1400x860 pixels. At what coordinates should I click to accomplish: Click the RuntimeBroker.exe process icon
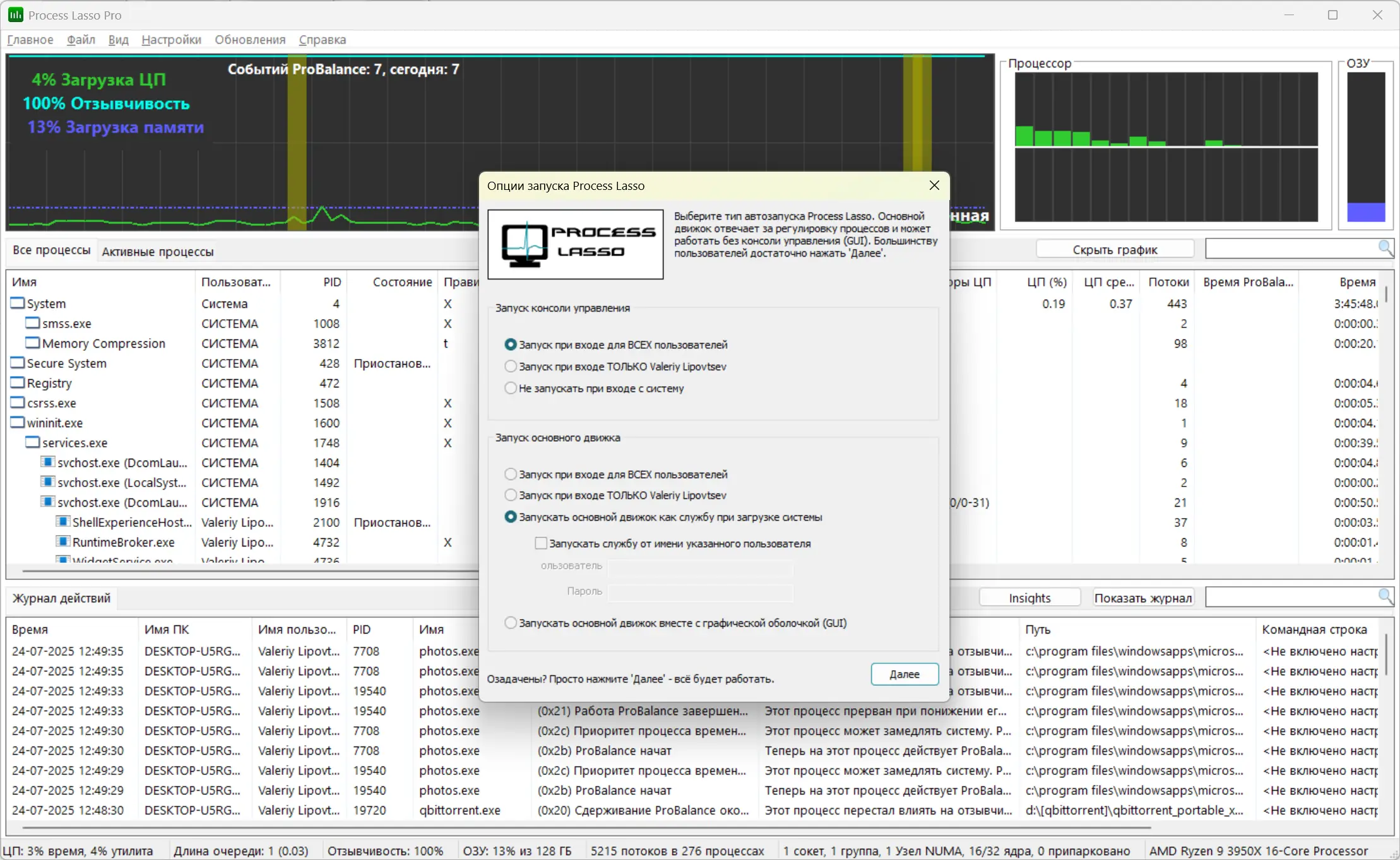point(62,542)
